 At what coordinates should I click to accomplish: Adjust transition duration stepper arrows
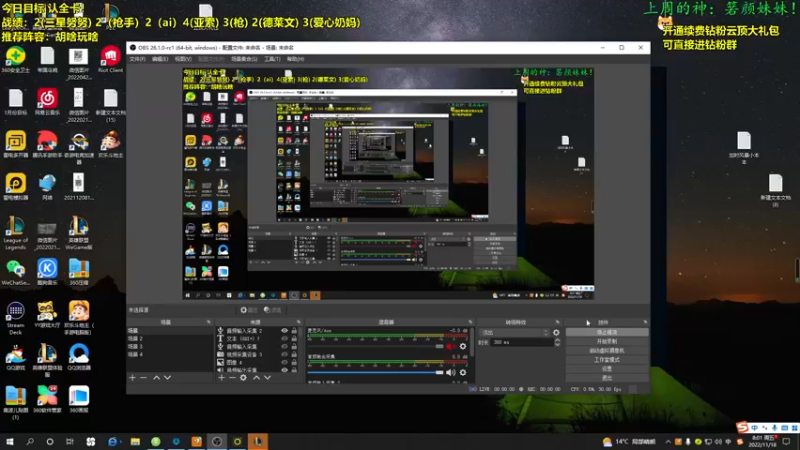(x=557, y=342)
